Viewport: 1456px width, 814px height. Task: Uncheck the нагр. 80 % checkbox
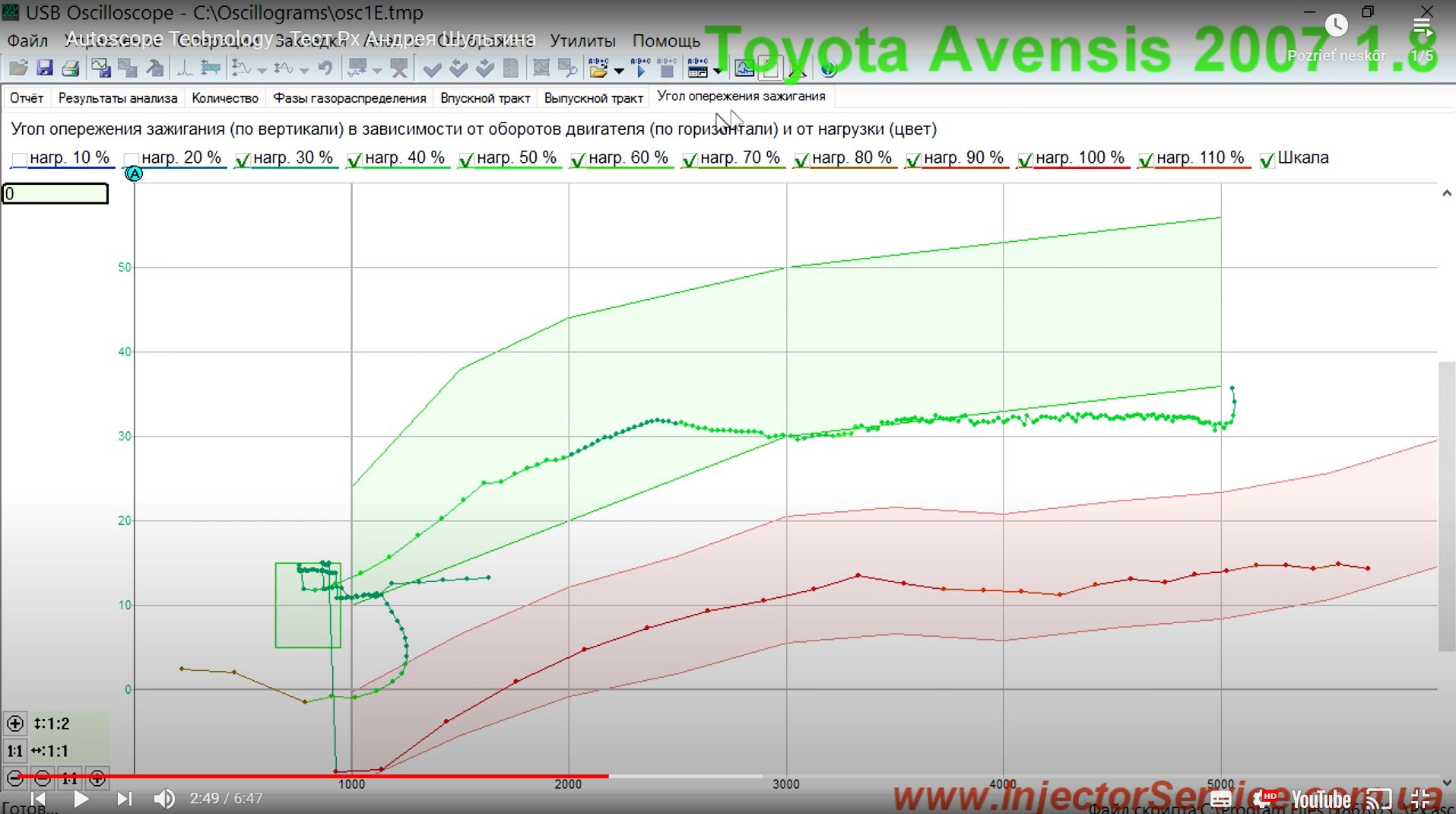801,160
